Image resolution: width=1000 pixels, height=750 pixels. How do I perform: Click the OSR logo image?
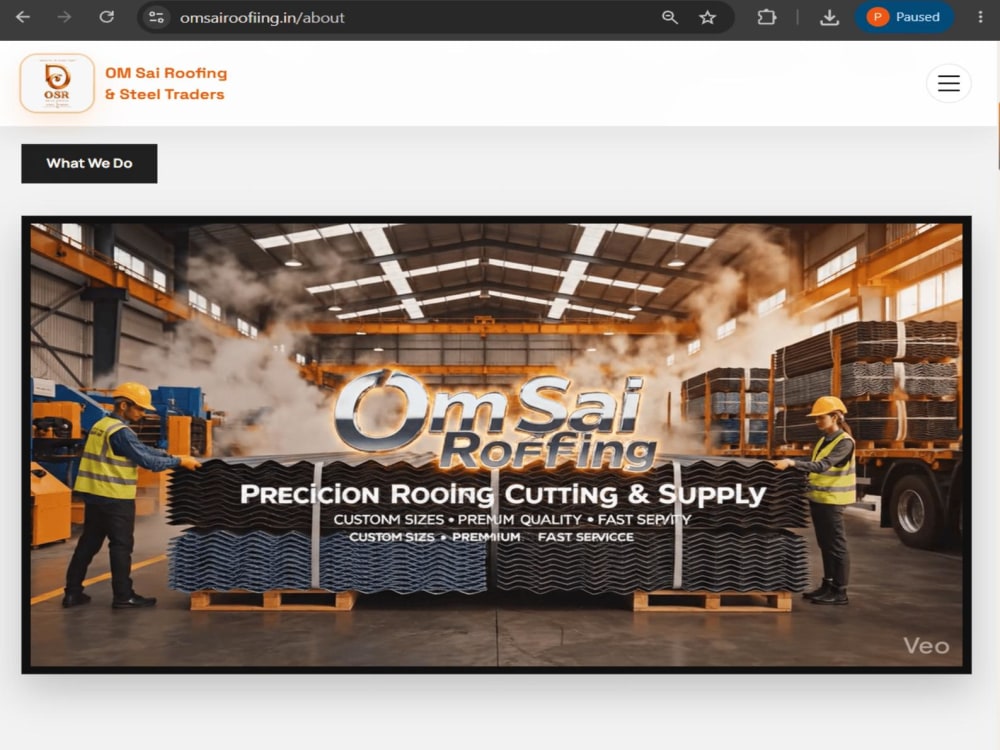[x=57, y=84]
